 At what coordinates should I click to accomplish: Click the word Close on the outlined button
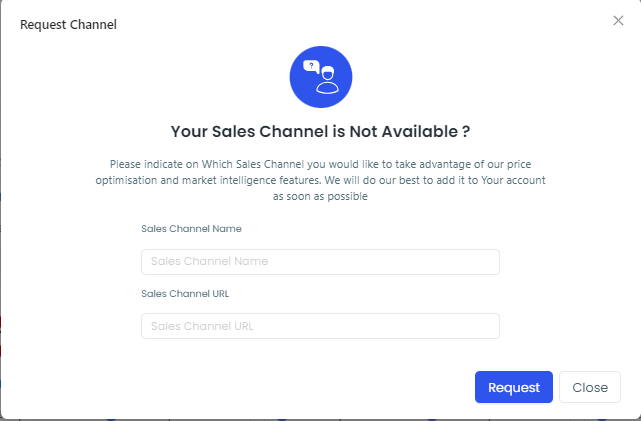tap(590, 387)
